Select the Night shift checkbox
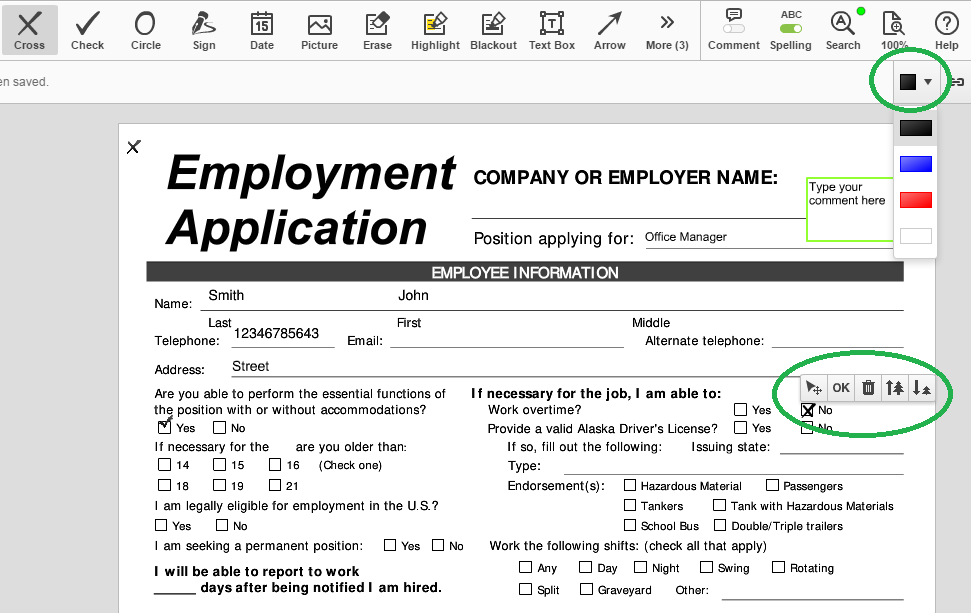Viewport: 971px width, 613px height. coord(640,567)
